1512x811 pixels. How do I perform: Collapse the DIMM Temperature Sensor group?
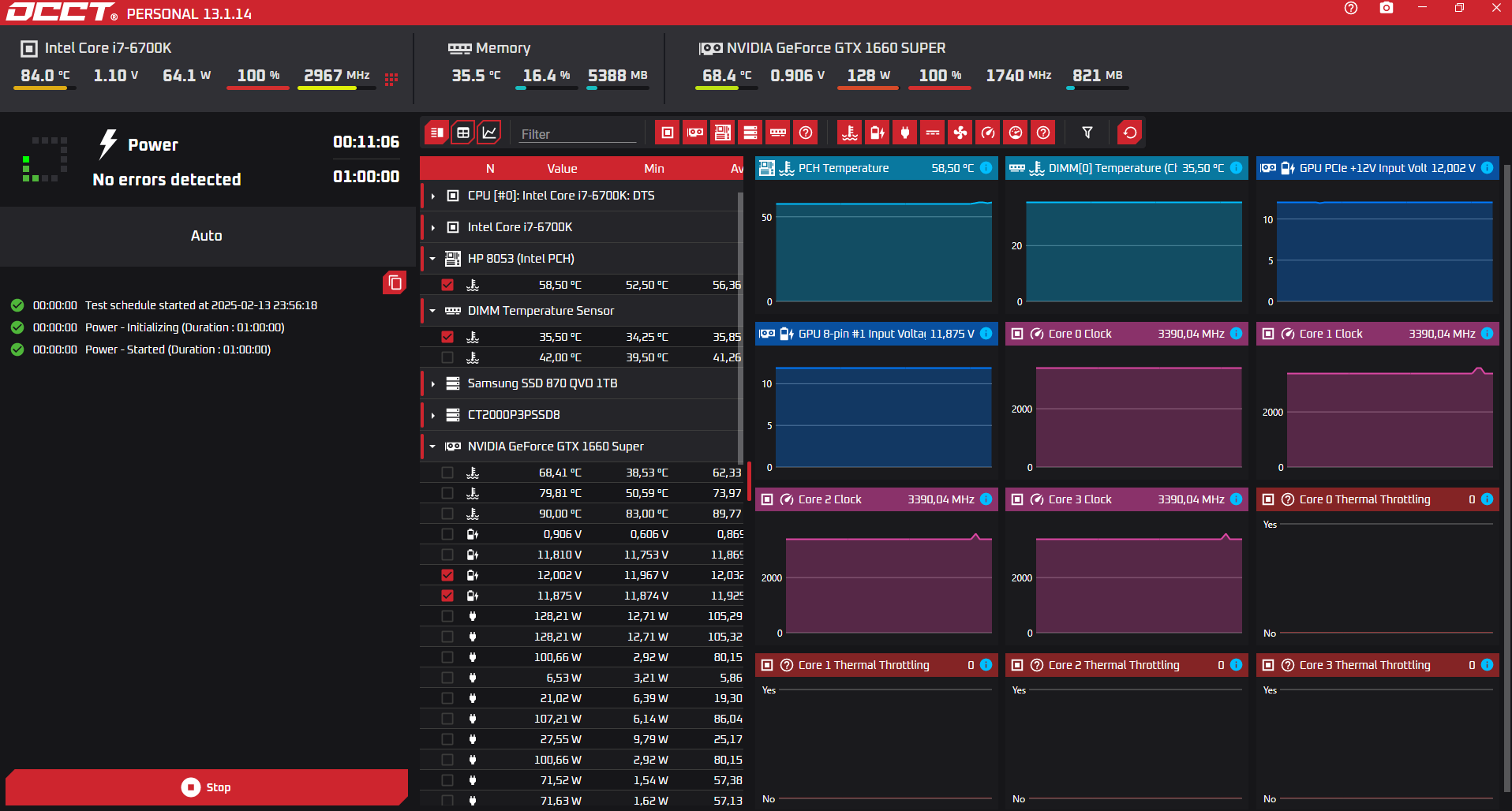click(433, 311)
